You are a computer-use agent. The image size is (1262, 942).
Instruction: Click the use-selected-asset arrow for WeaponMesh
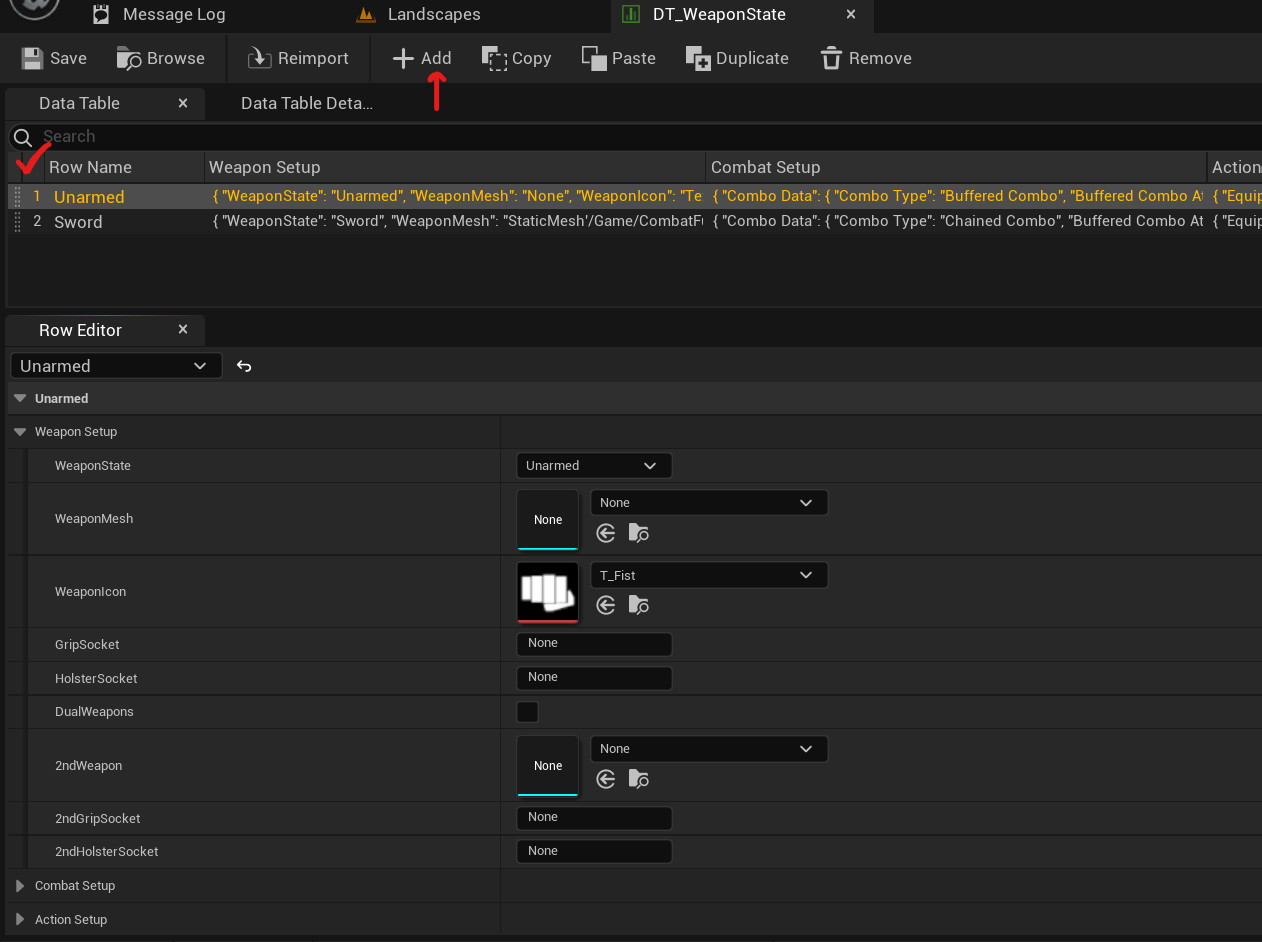click(605, 533)
